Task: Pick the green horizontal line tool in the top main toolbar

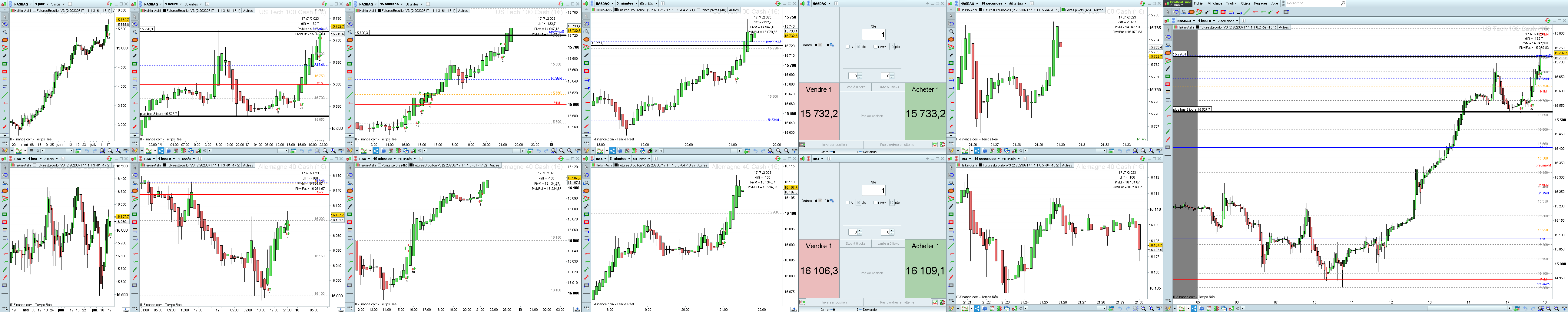Action: coord(1264,12)
